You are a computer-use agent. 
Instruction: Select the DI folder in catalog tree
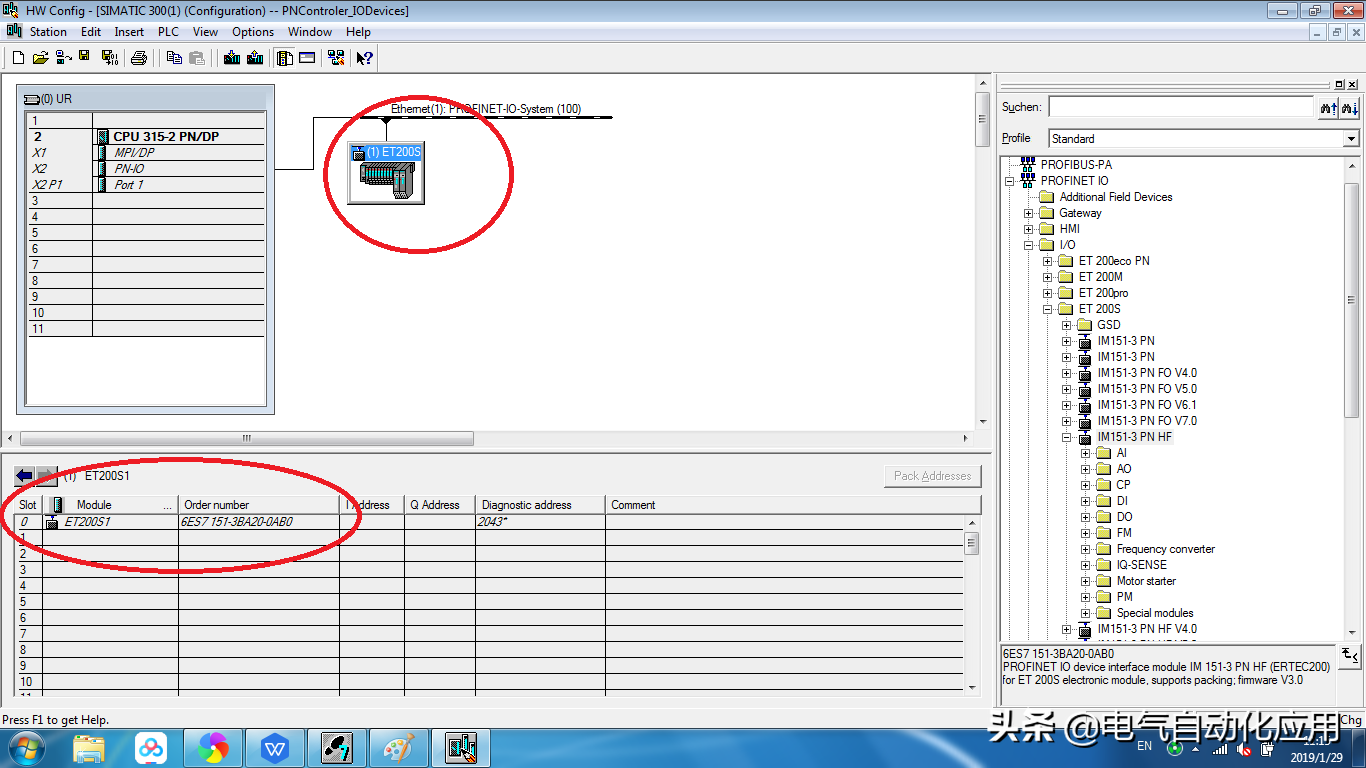click(1111, 501)
